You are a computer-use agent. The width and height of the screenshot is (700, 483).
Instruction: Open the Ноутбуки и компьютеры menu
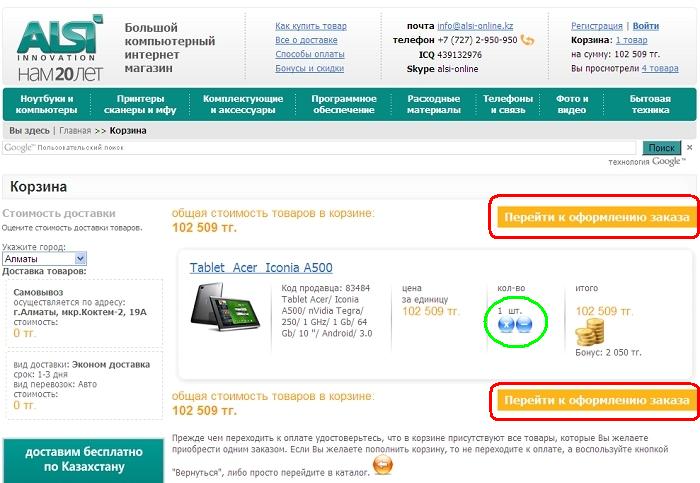pyautogui.click(x=46, y=104)
